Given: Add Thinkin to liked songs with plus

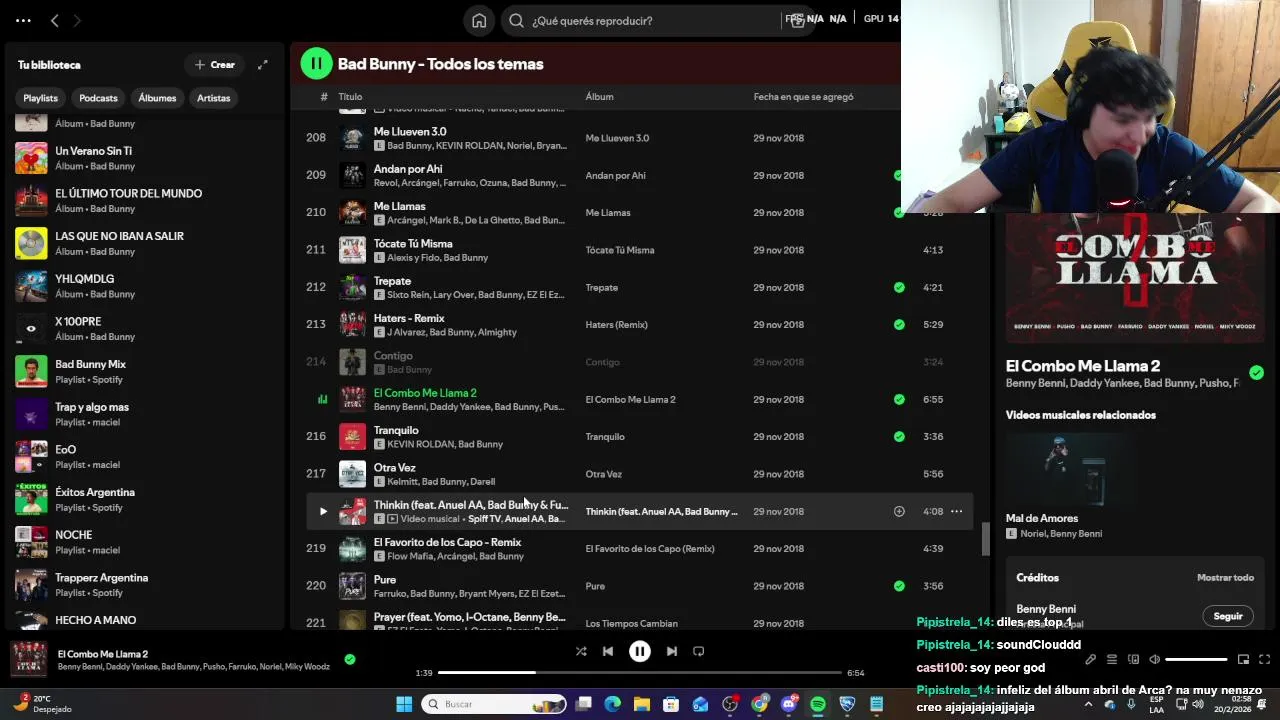Looking at the screenshot, I should [x=899, y=511].
